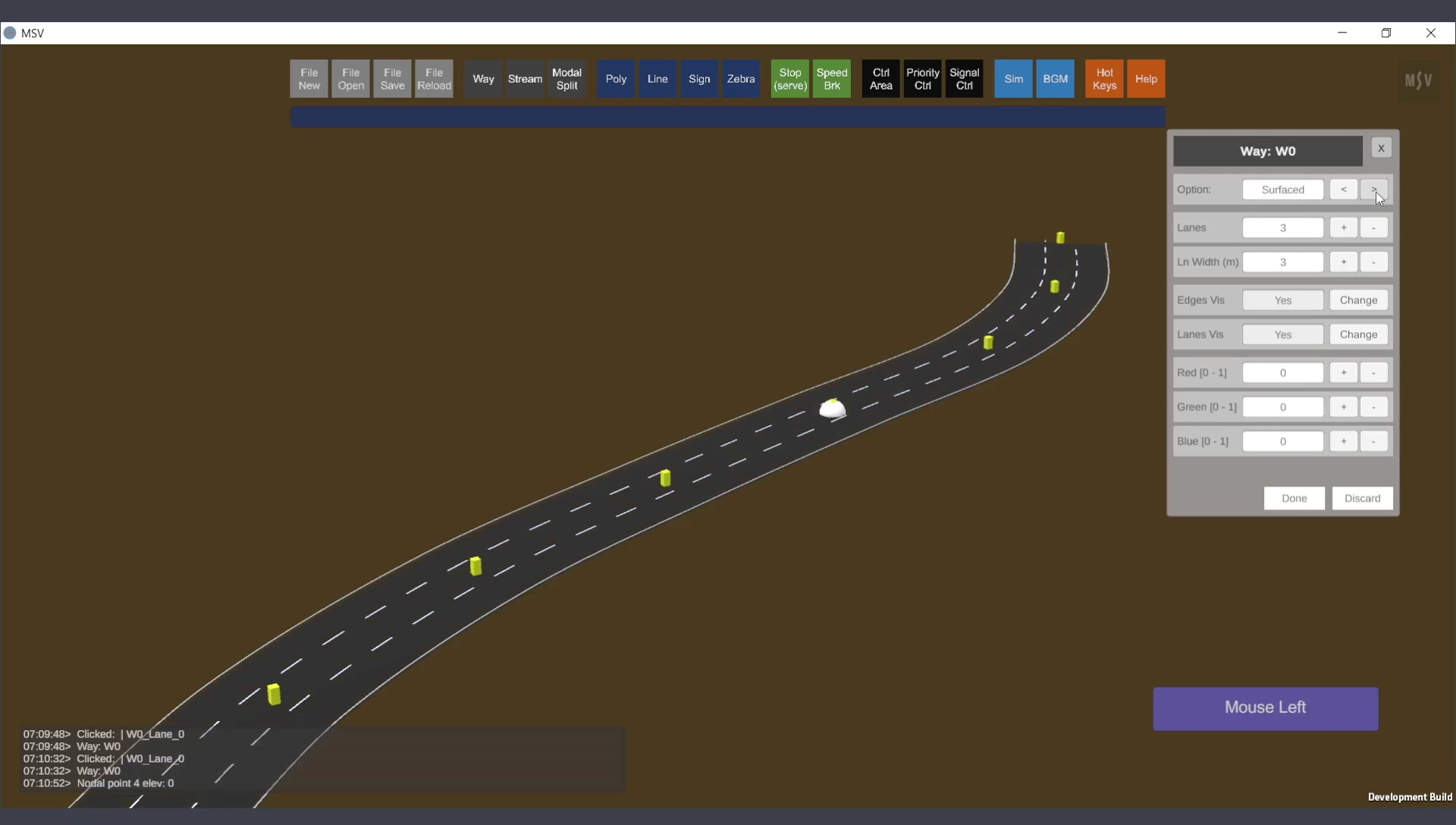Toggle BGM background music
This screenshot has height=825, width=1456.
pyautogui.click(x=1055, y=79)
